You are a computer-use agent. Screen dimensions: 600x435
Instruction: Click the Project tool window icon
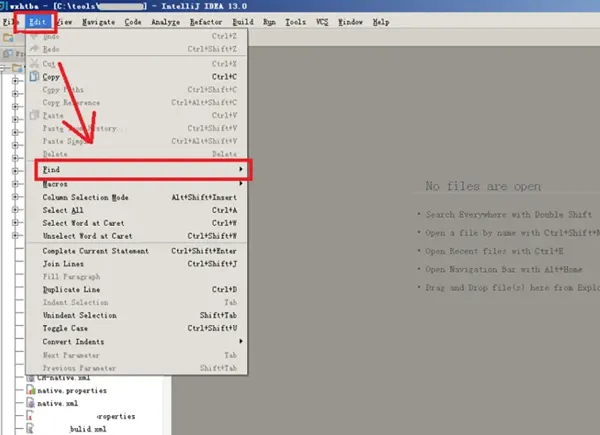coord(7,54)
